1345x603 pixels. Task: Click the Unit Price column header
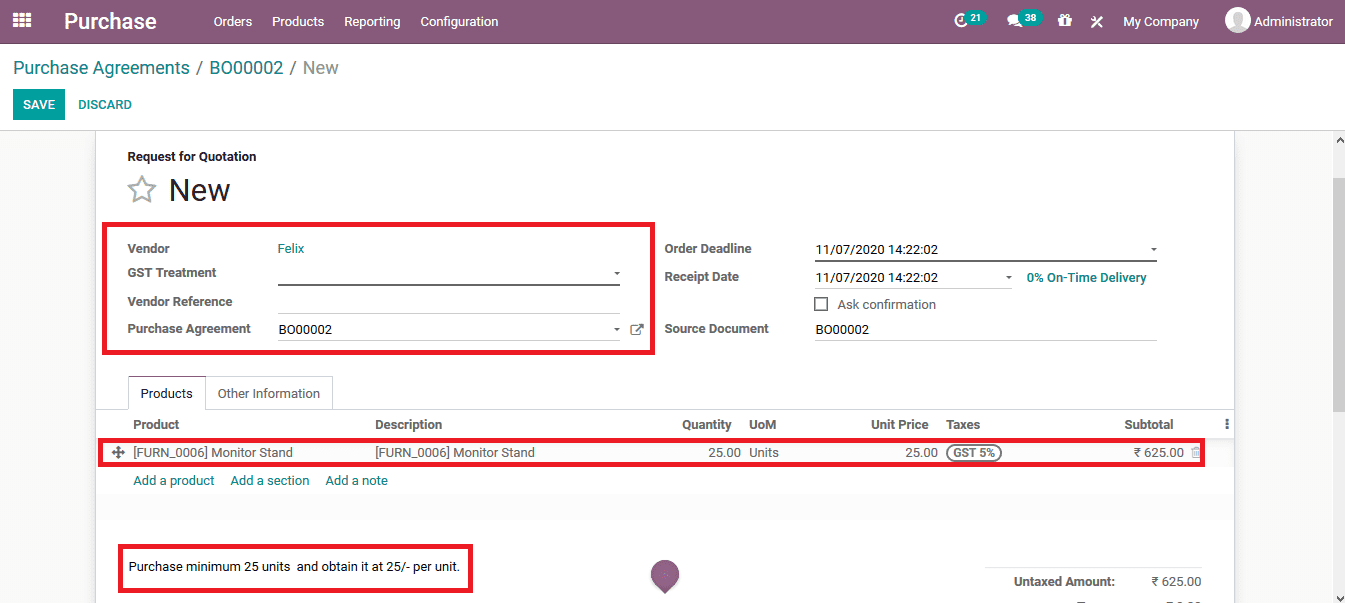[899, 425]
